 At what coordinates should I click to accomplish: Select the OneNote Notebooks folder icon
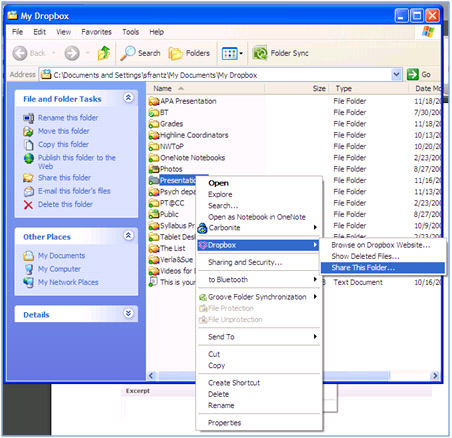pos(154,158)
